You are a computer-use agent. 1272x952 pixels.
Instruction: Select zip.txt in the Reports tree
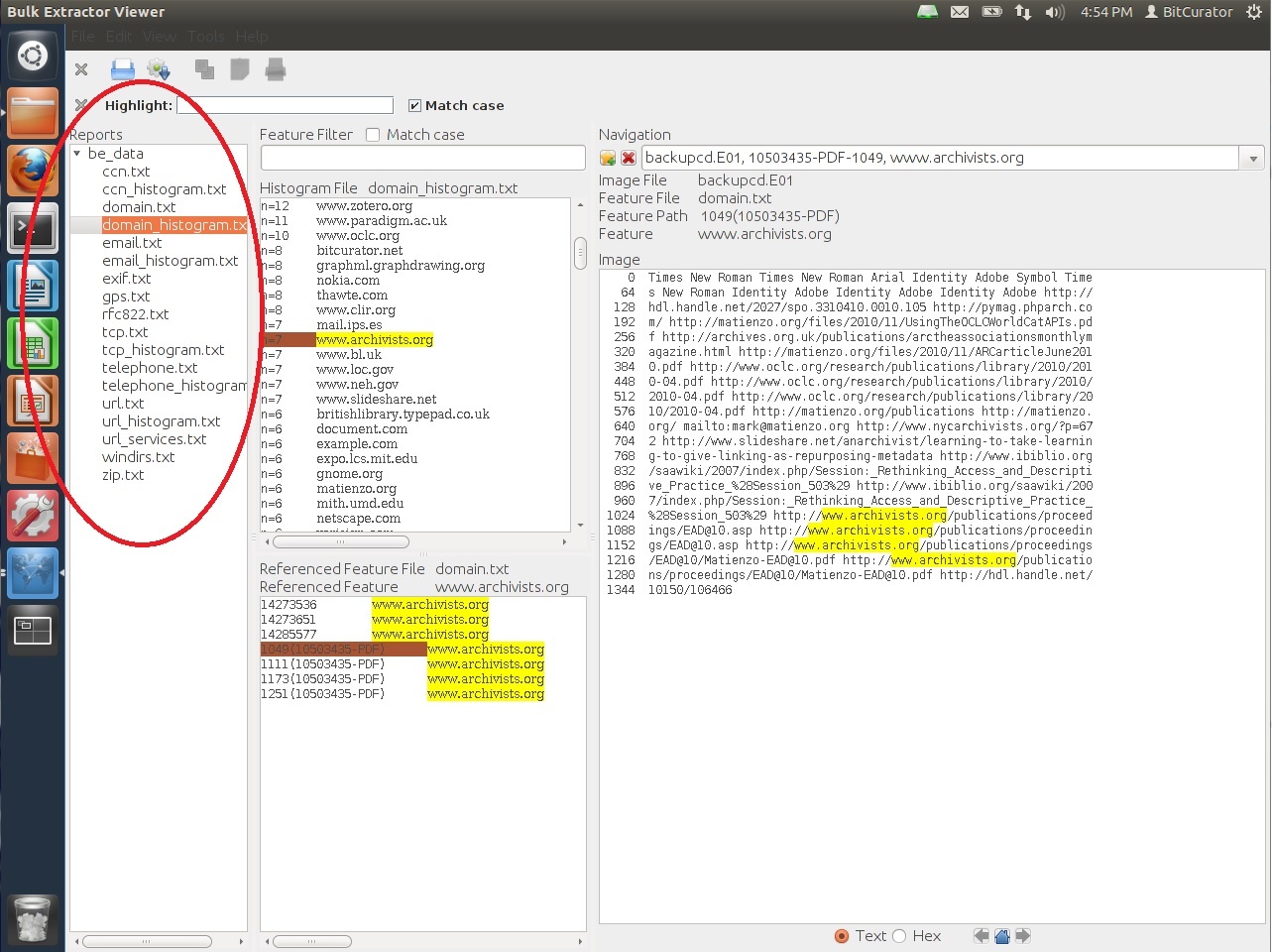(123, 475)
